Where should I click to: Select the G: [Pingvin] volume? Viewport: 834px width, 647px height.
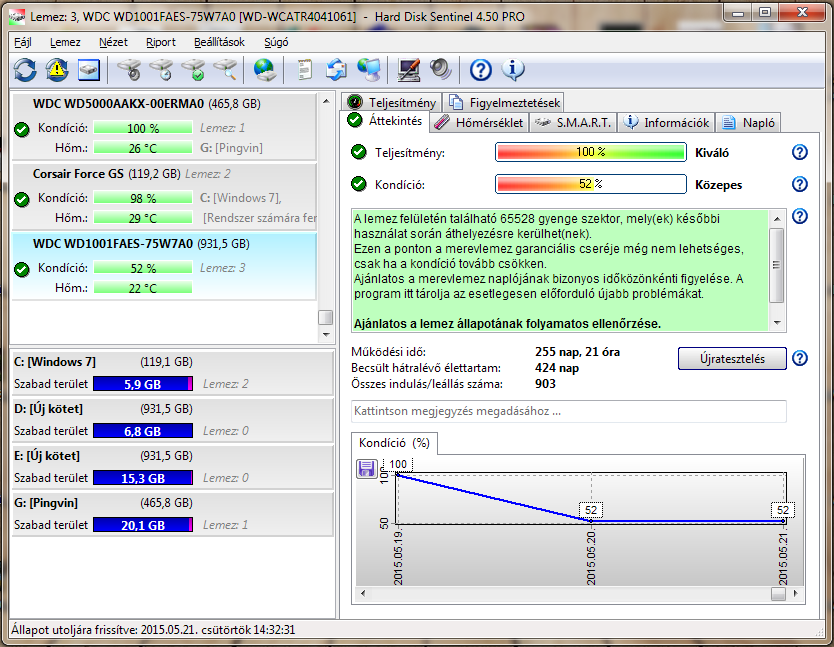click(172, 513)
